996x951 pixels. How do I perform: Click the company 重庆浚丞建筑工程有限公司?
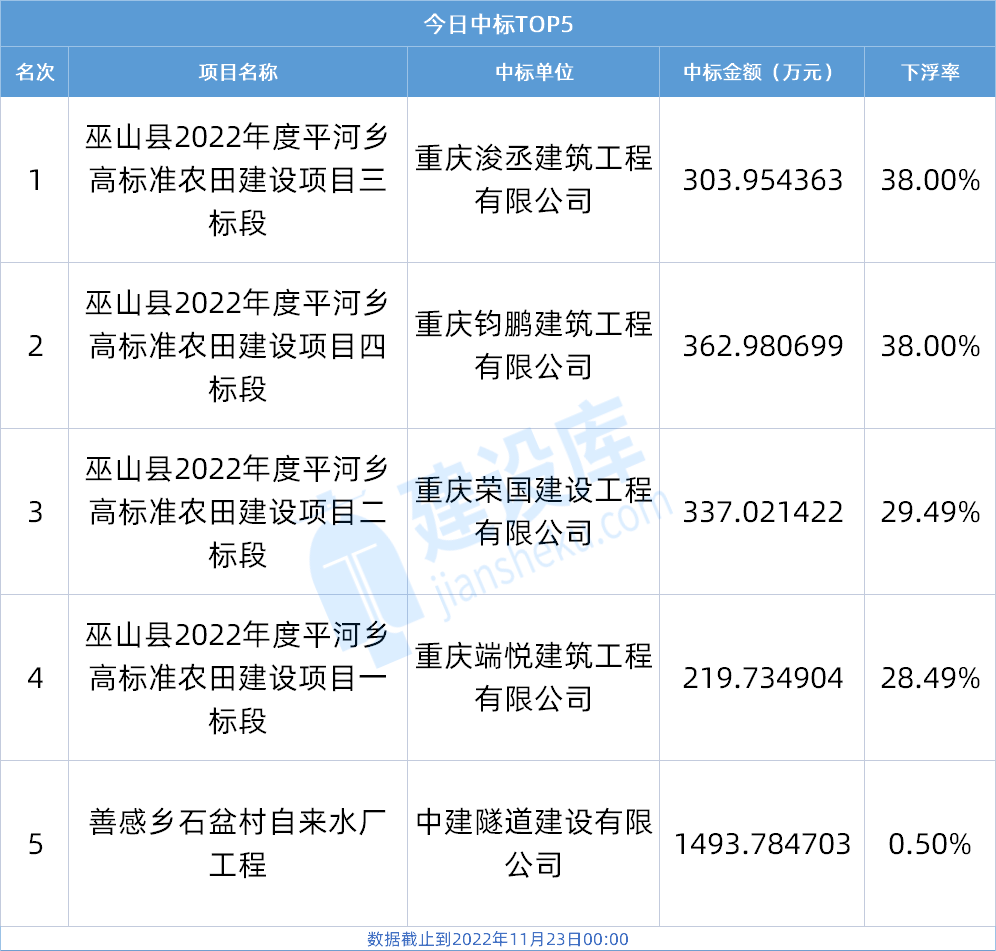tap(533, 180)
